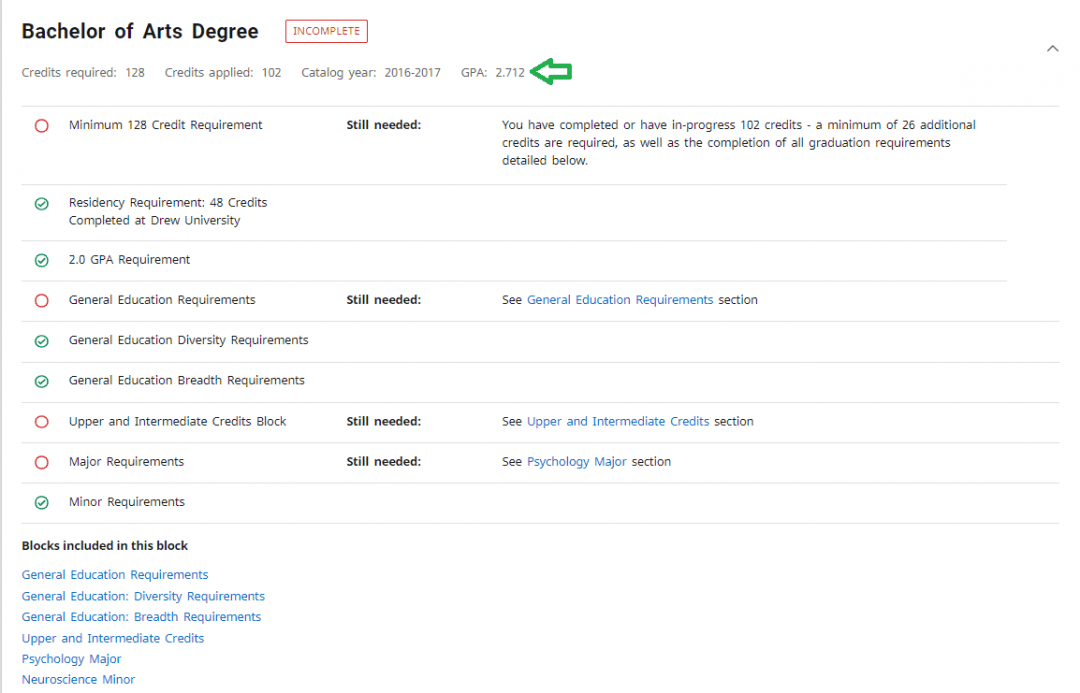Click the red circle next to General Education Requirements
The width and height of the screenshot is (1080, 693).
point(41,300)
